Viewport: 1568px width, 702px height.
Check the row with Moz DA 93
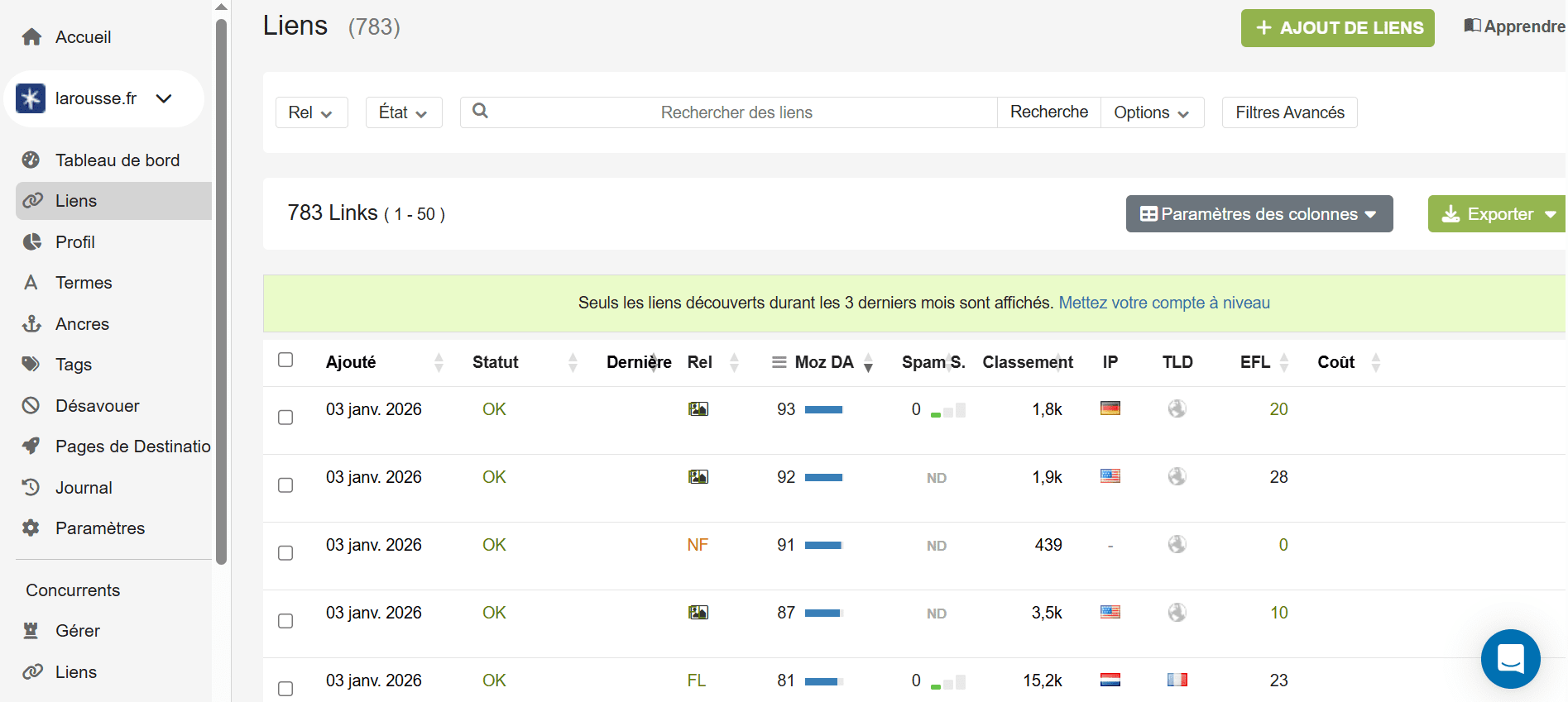(x=285, y=418)
